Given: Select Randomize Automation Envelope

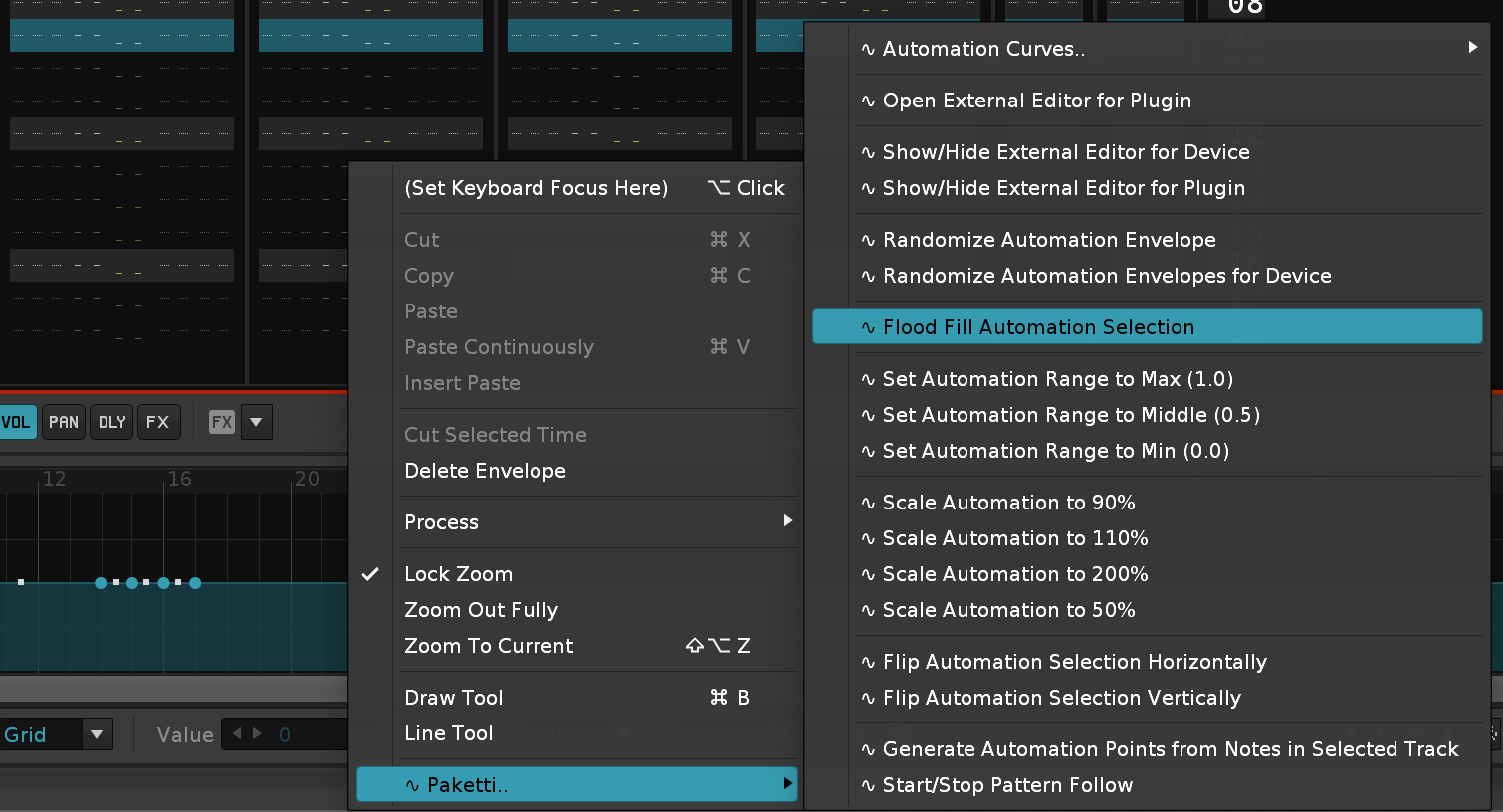Looking at the screenshot, I should 1048,240.
